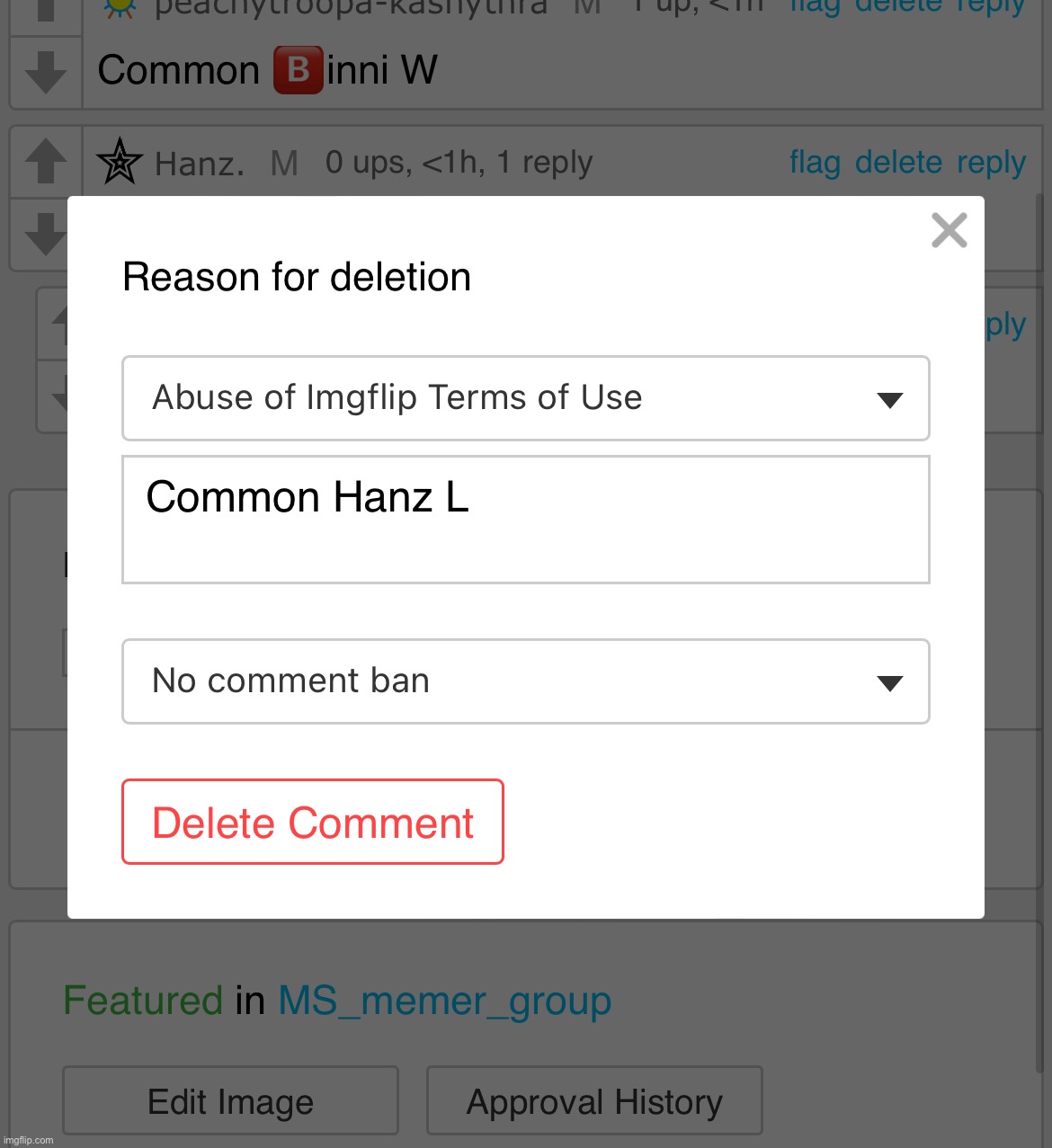Click the imgflip.com watermark
1052x1148 pixels.
pyautogui.click(x=29, y=1140)
